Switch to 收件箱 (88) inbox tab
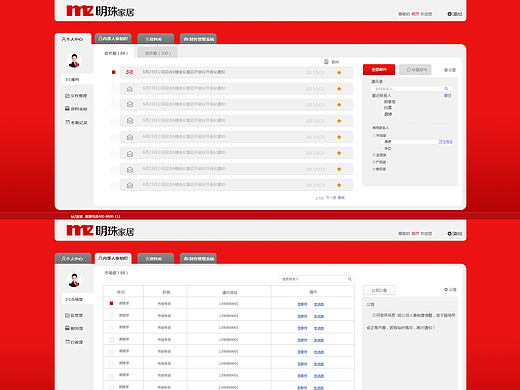Screen dimensions: 520x390 pos(115,53)
